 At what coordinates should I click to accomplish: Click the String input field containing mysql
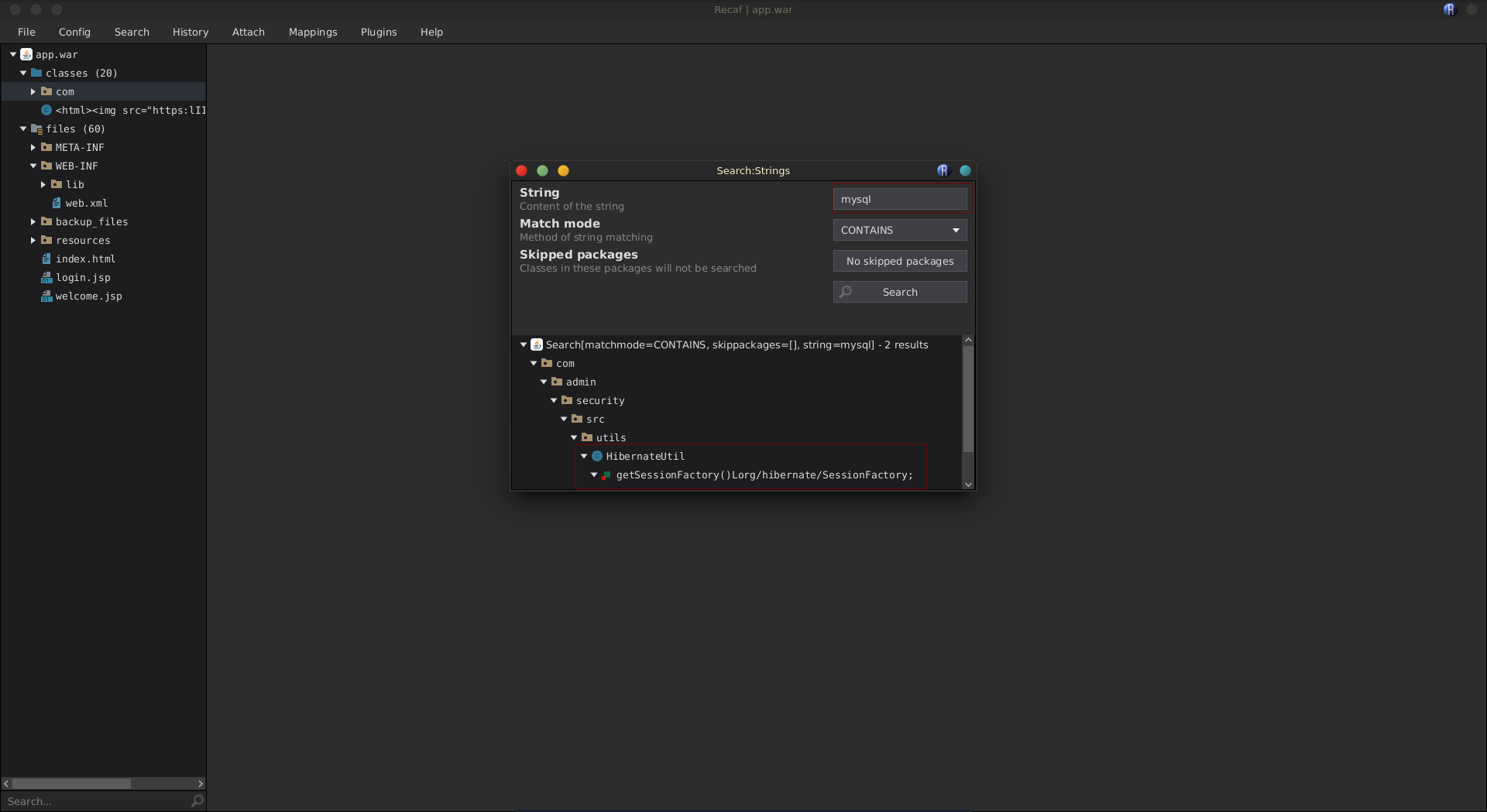coord(899,199)
